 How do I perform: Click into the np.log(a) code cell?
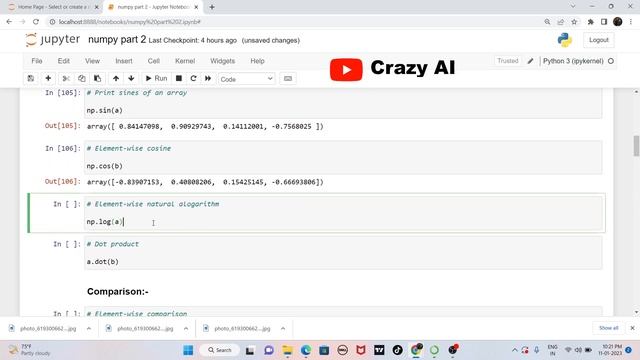click(x=343, y=213)
